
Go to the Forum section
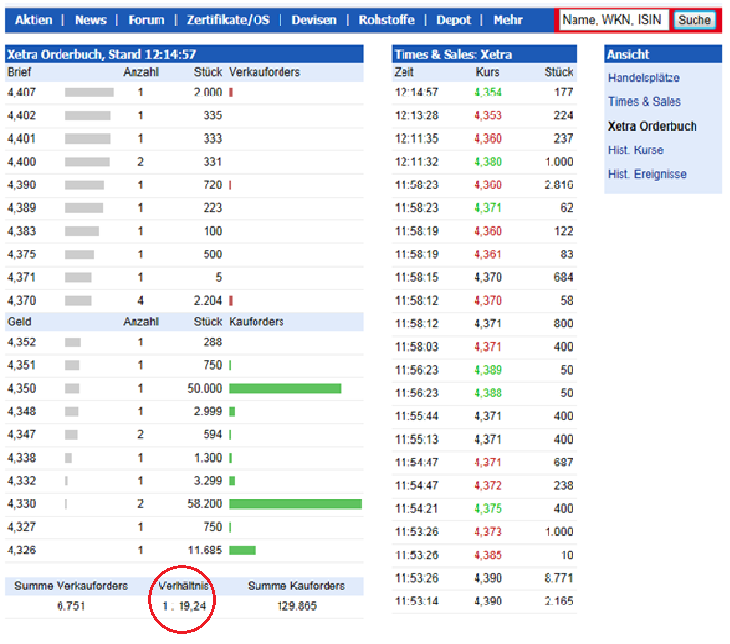146,20
